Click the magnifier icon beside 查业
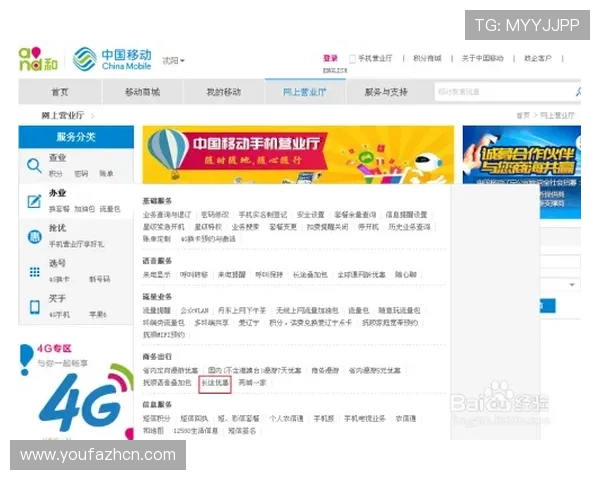600x480 pixels. (x=34, y=166)
